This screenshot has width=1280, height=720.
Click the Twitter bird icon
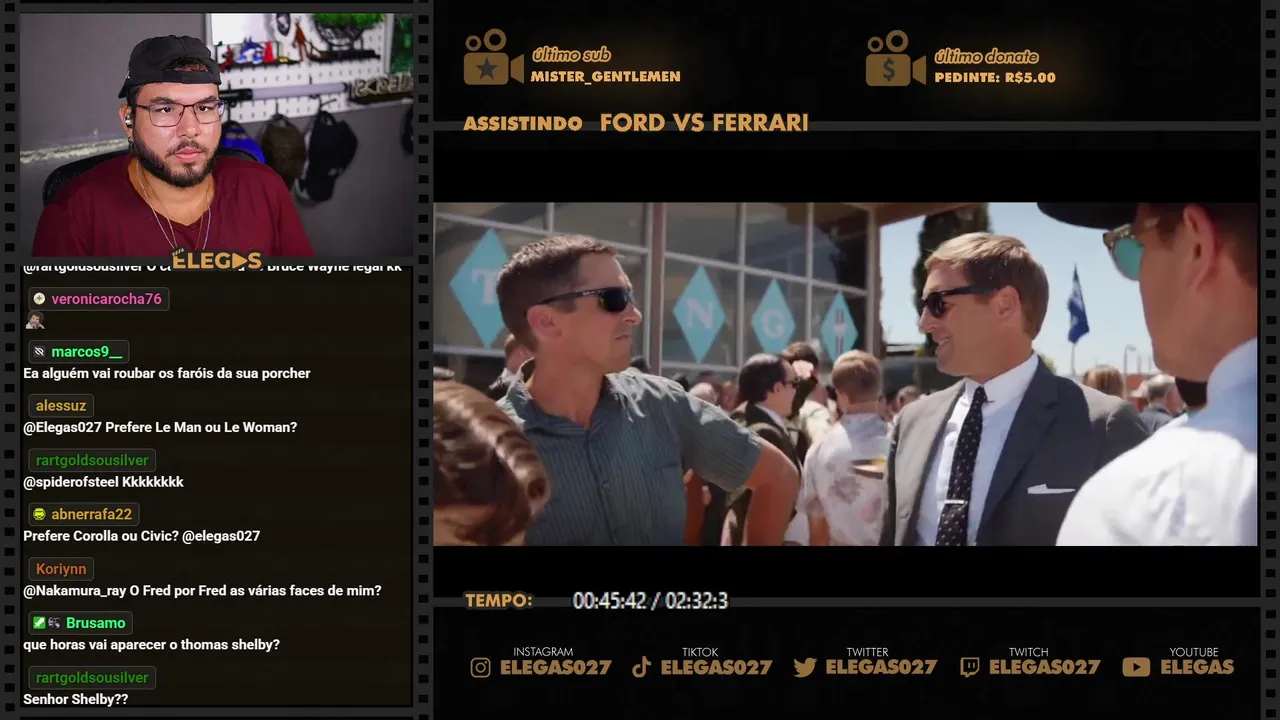click(805, 667)
